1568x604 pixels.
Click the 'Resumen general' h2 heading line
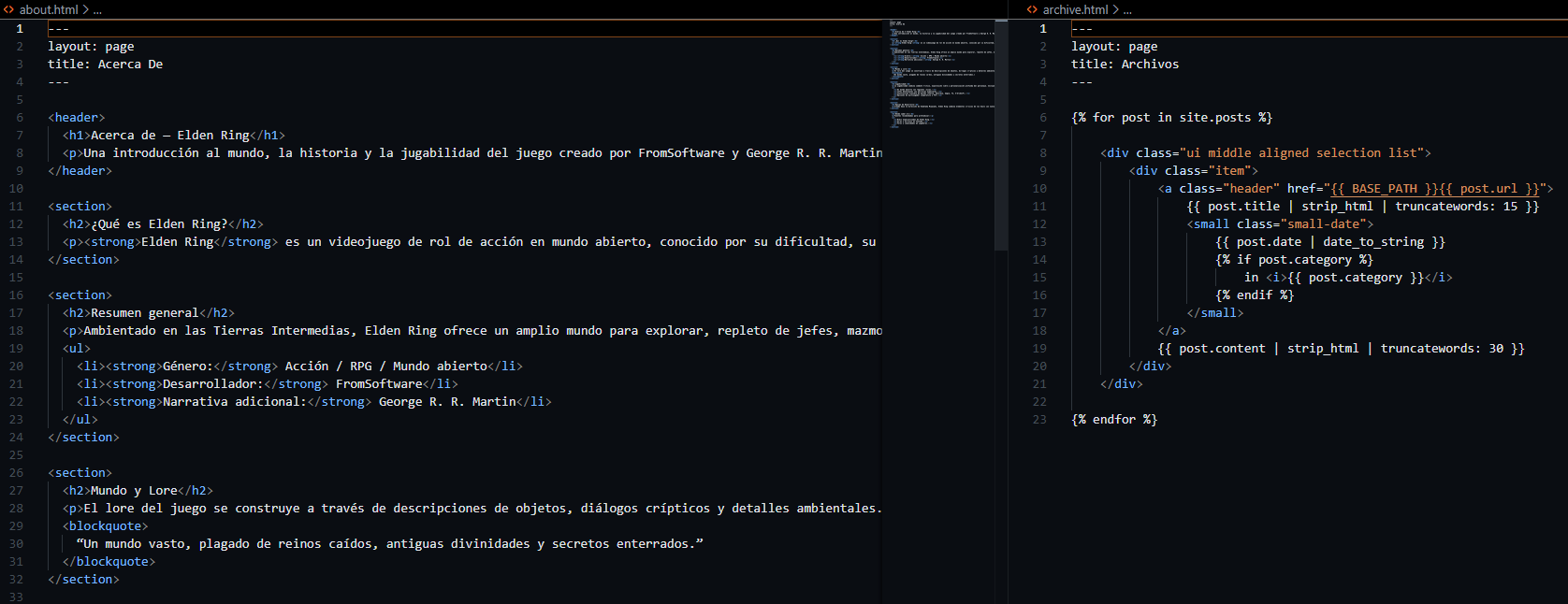[x=149, y=313]
